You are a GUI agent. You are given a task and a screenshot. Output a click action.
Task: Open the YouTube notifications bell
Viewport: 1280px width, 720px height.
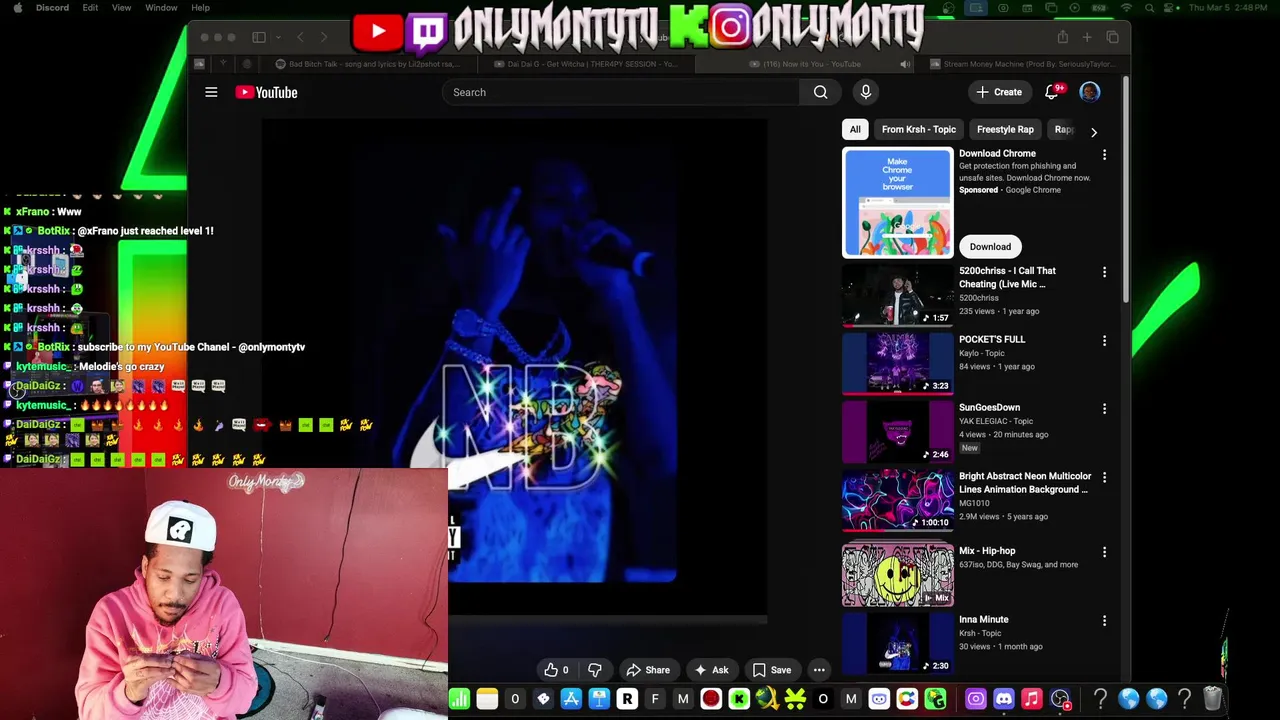tap(1051, 92)
